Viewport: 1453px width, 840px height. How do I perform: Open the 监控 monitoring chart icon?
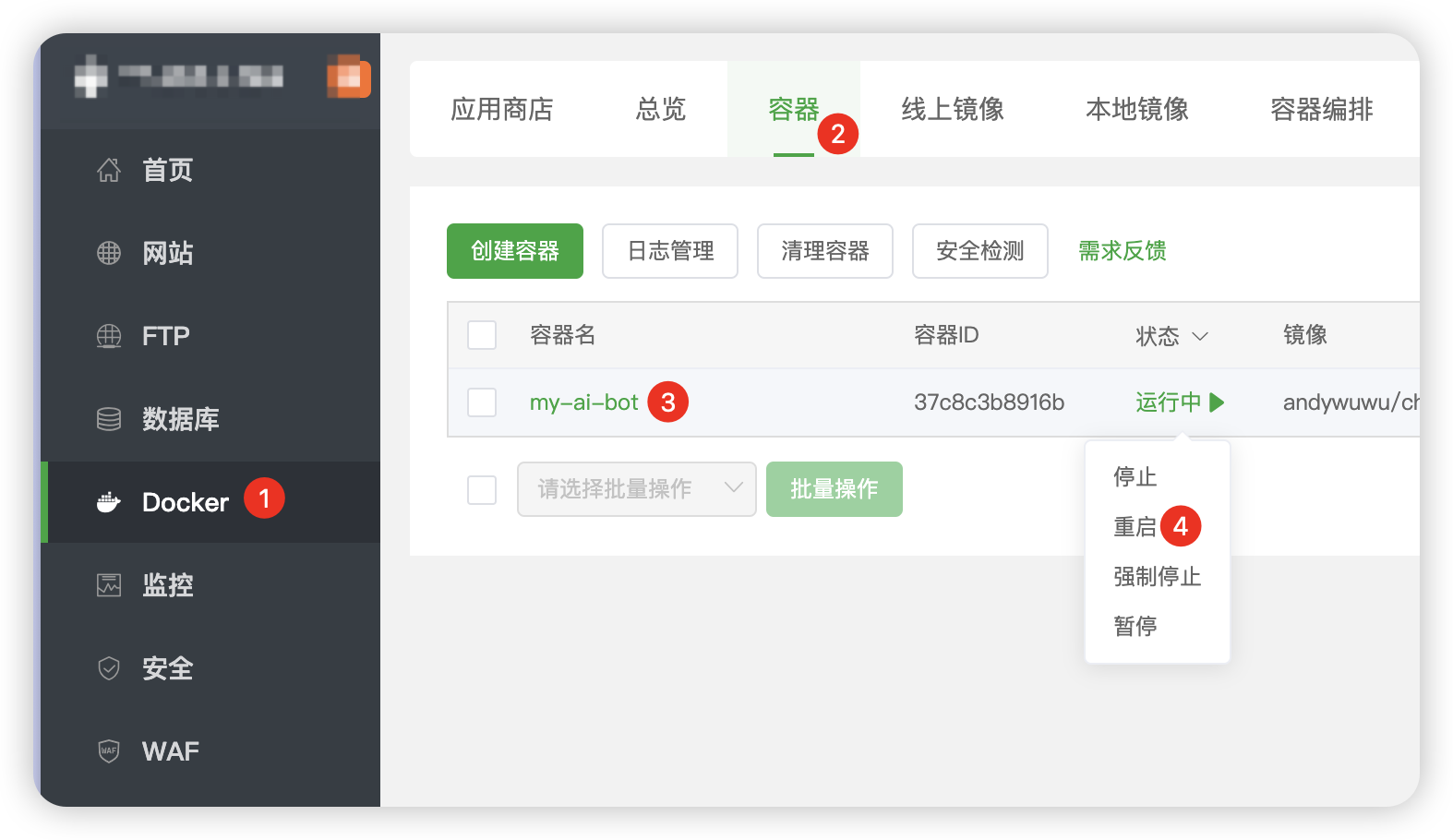click(x=109, y=585)
